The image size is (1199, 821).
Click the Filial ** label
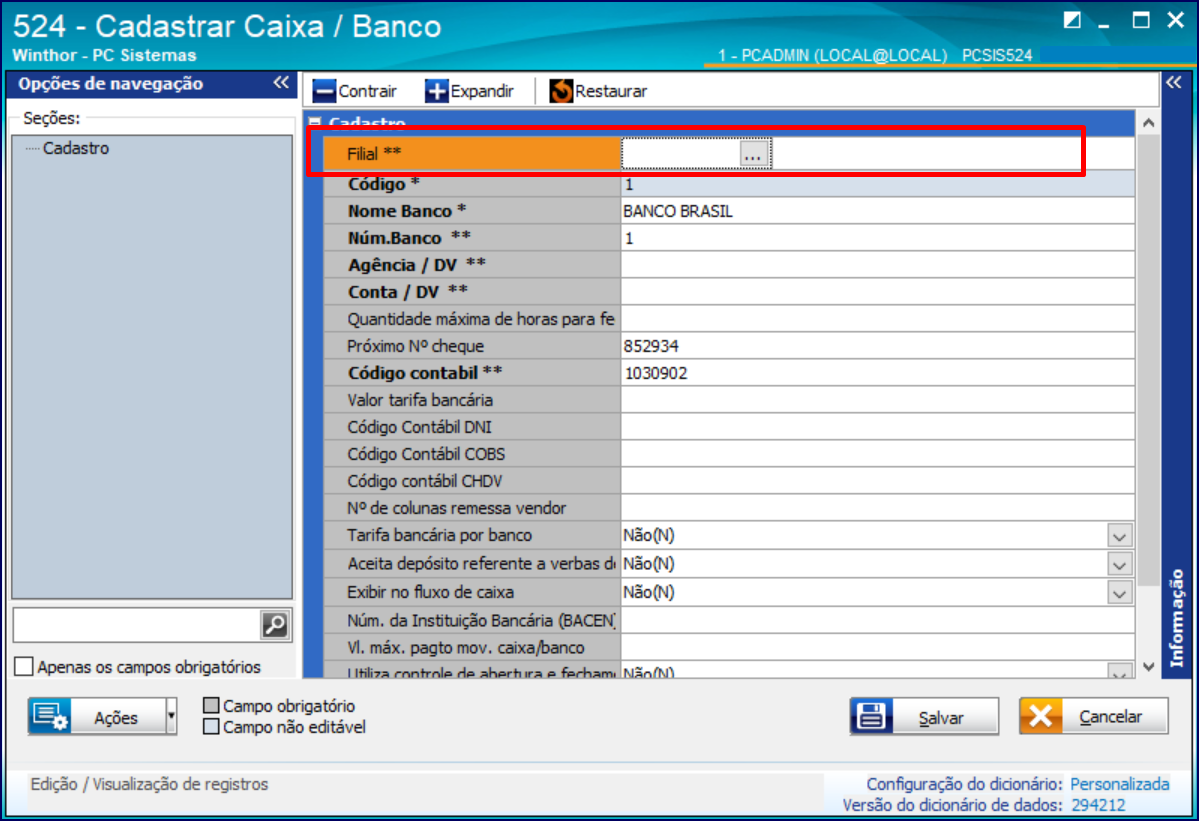click(374, 154)
